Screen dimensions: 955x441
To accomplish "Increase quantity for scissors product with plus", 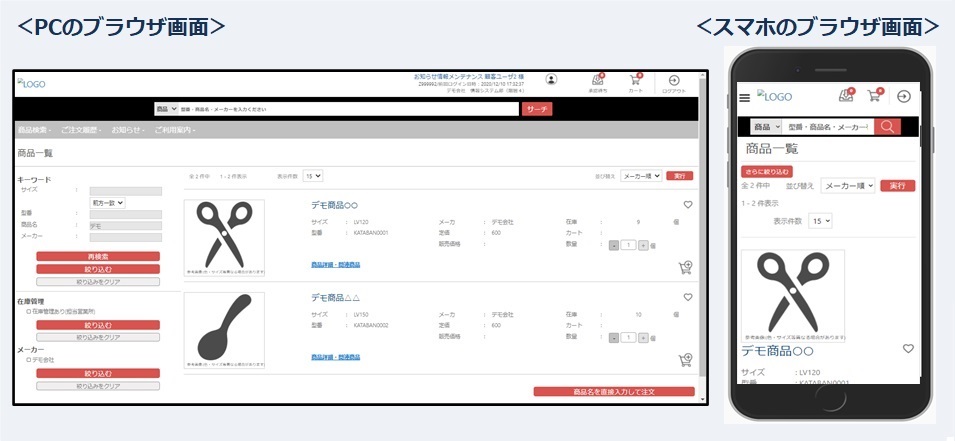I will 644,244.
